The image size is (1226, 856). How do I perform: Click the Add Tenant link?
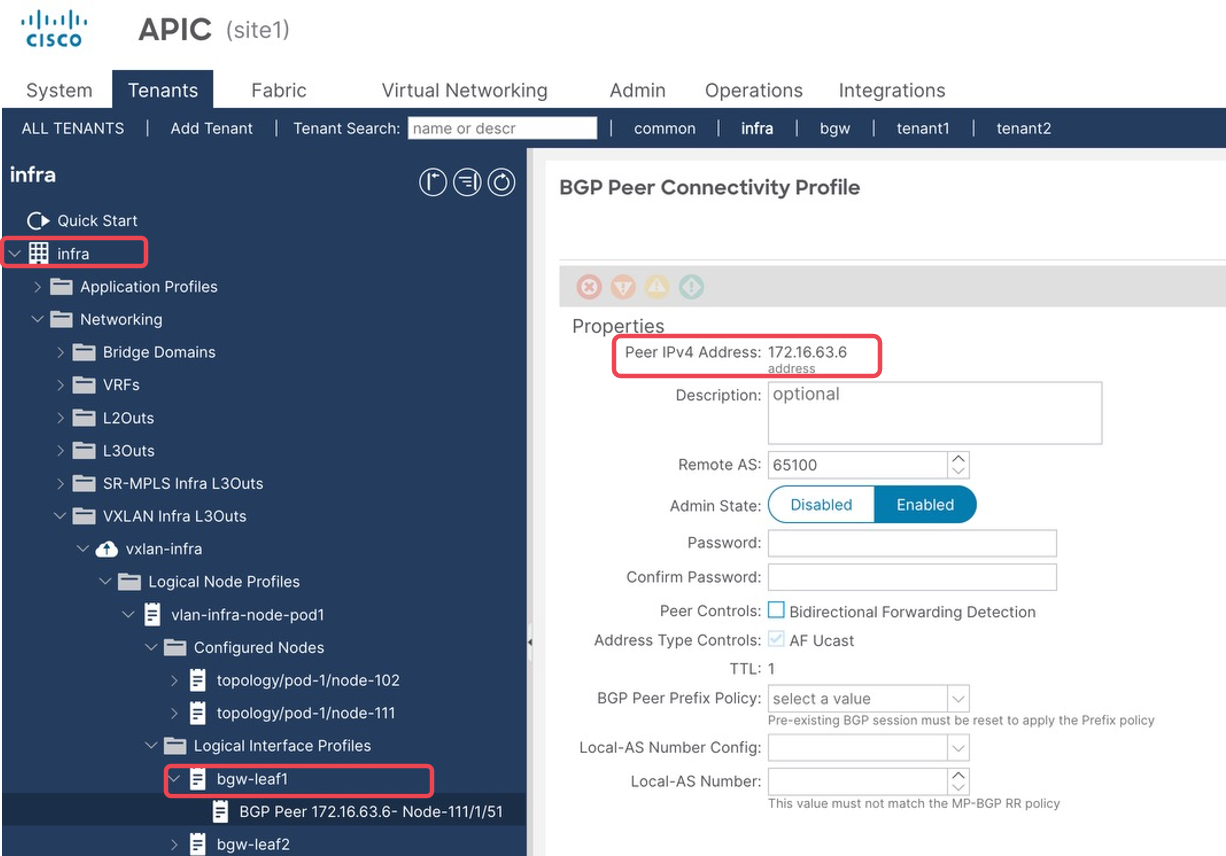211,128
